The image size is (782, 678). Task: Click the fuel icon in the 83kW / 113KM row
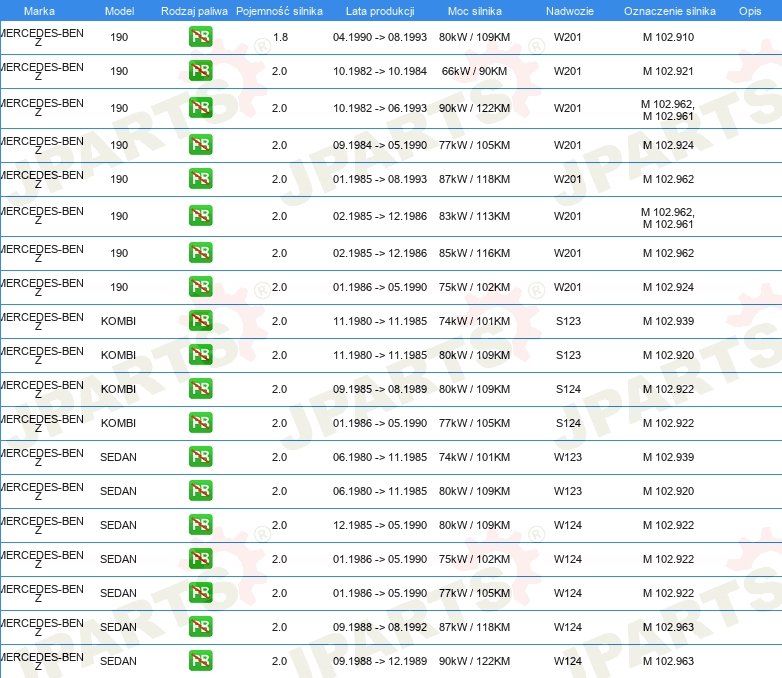(x=200, y=216)
